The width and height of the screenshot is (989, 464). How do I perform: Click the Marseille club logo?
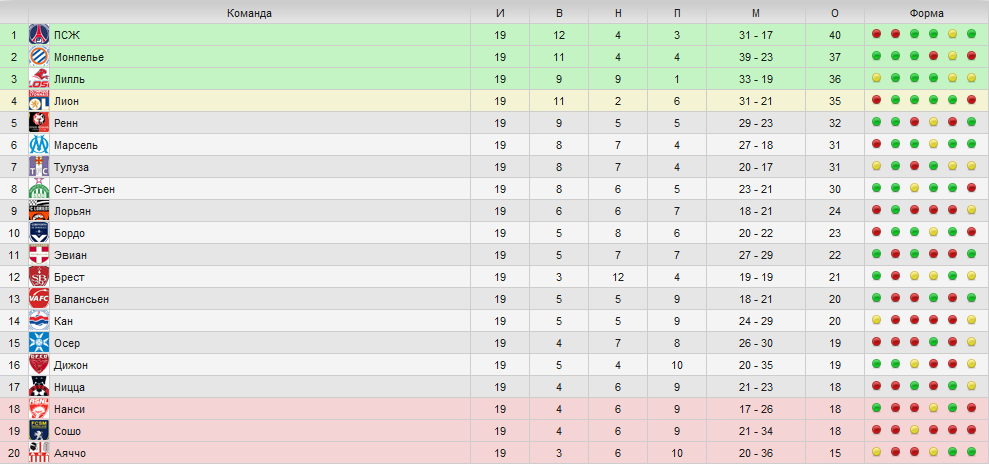pyautogui.click(x=39, y=145)
